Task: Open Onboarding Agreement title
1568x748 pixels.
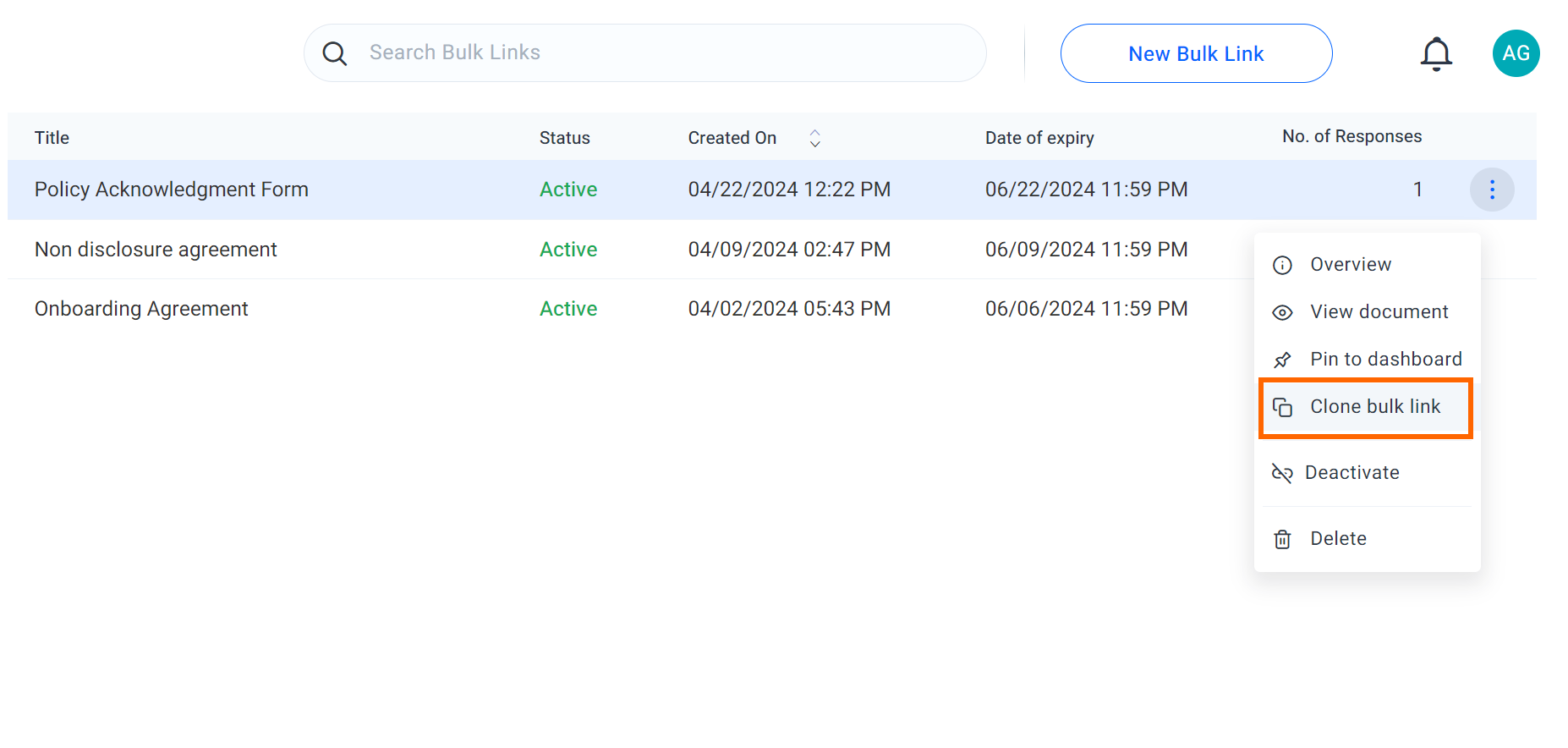Action: [x=141, y=309]
